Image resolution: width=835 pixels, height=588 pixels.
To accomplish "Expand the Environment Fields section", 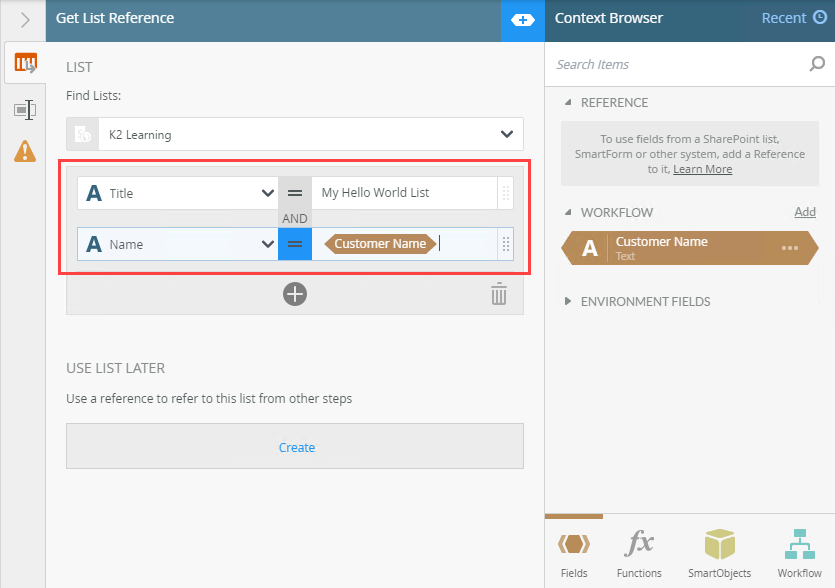I will pyautogui.click(x=569, y=301).
